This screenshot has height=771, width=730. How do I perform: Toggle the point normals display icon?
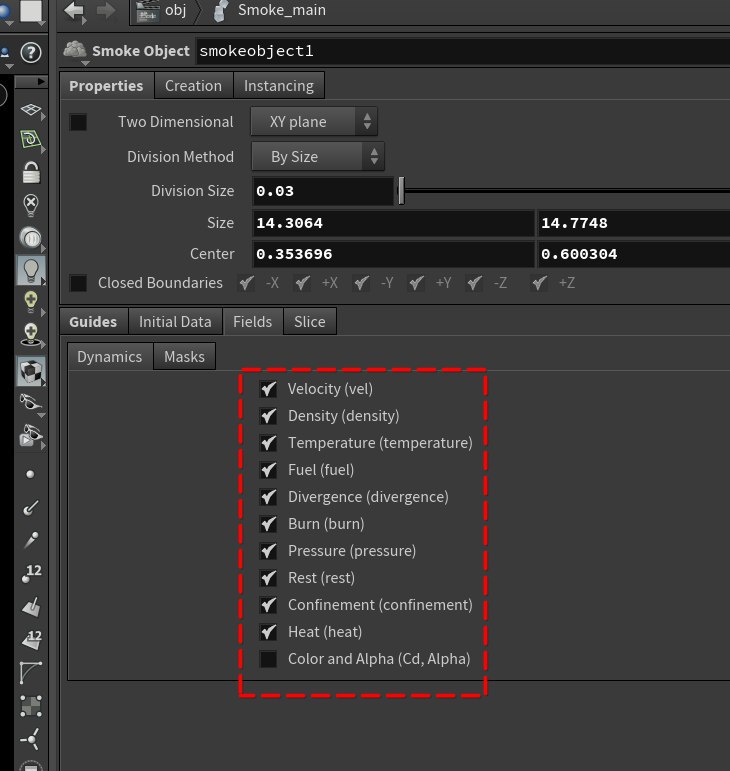tap(31, 507)
